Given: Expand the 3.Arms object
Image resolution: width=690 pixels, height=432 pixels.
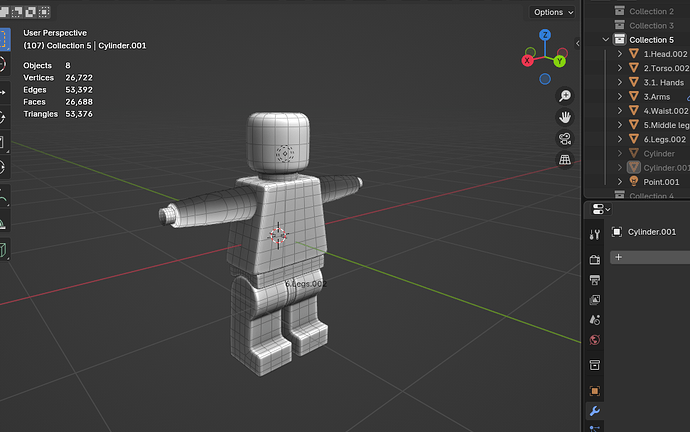Looking at the screenshot, I should click(x=620, y=96).
